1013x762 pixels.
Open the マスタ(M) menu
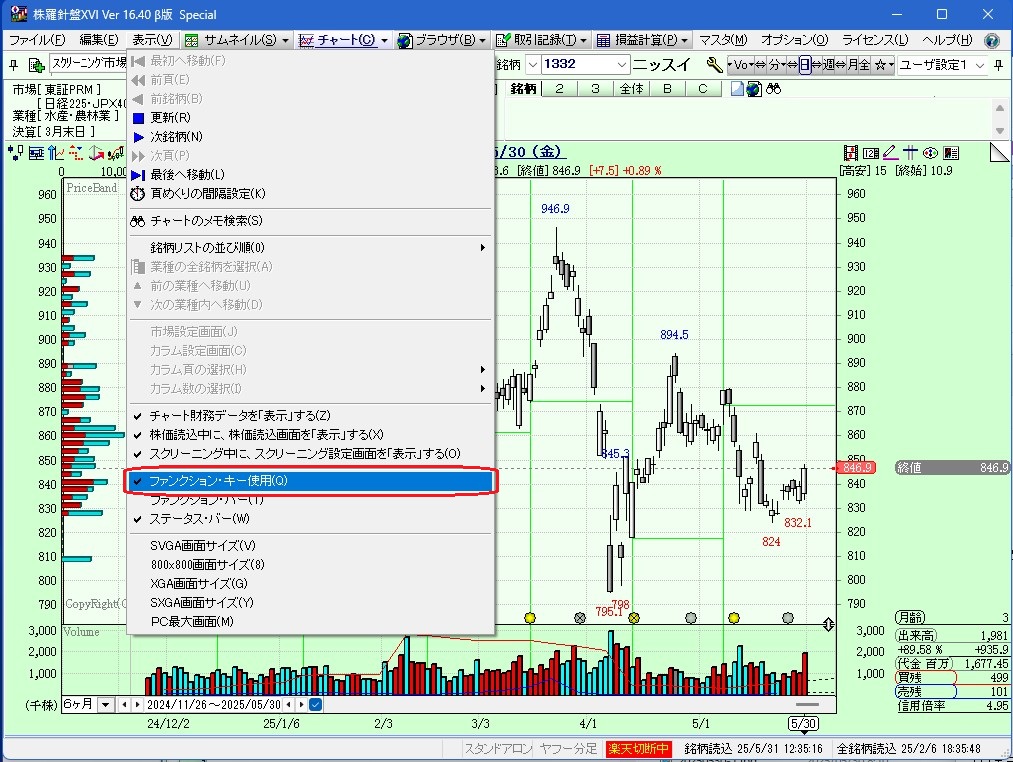click(x=723, y=40)
